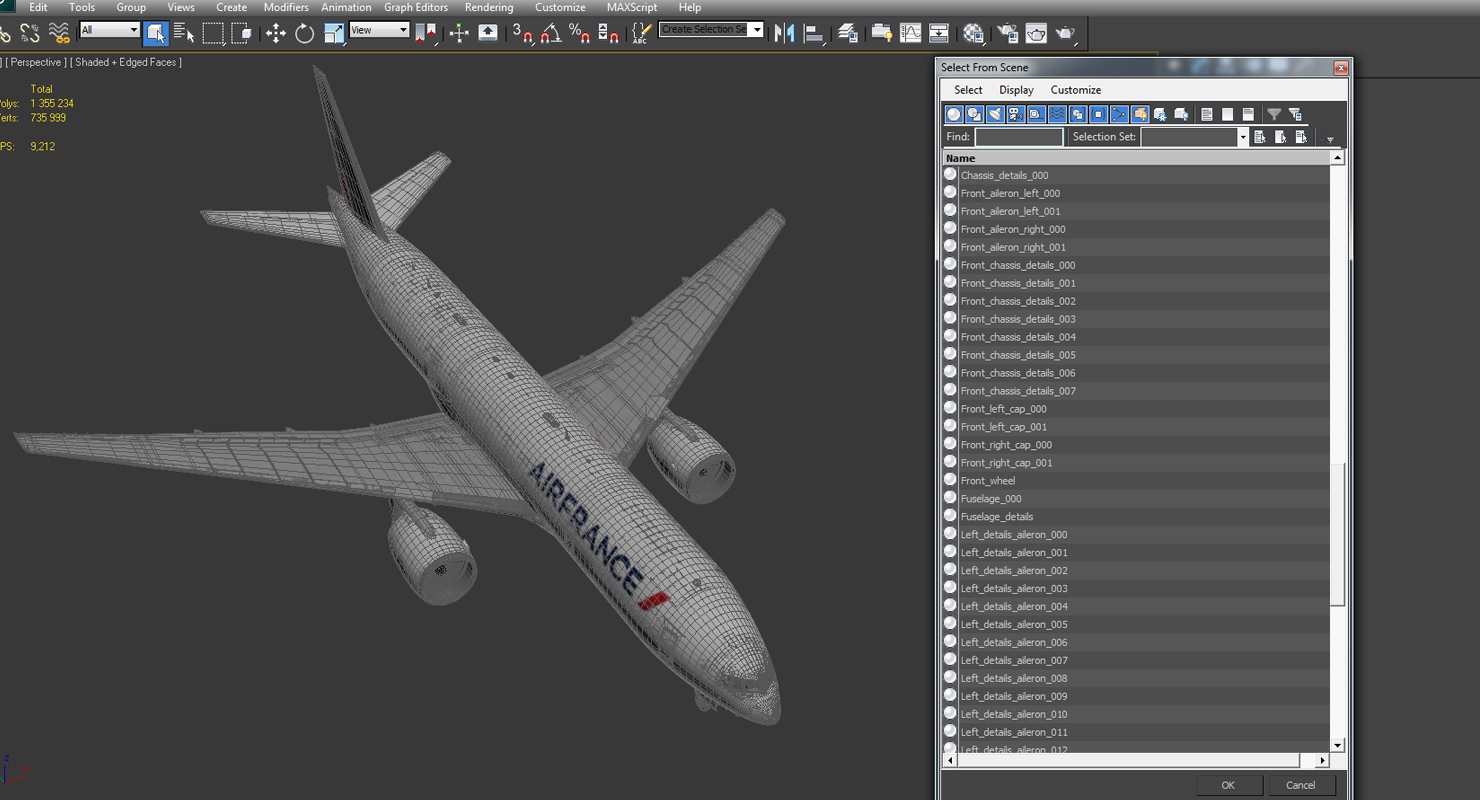
Task: Open Create Selection Set dropdown
Action: click(711, 30)
